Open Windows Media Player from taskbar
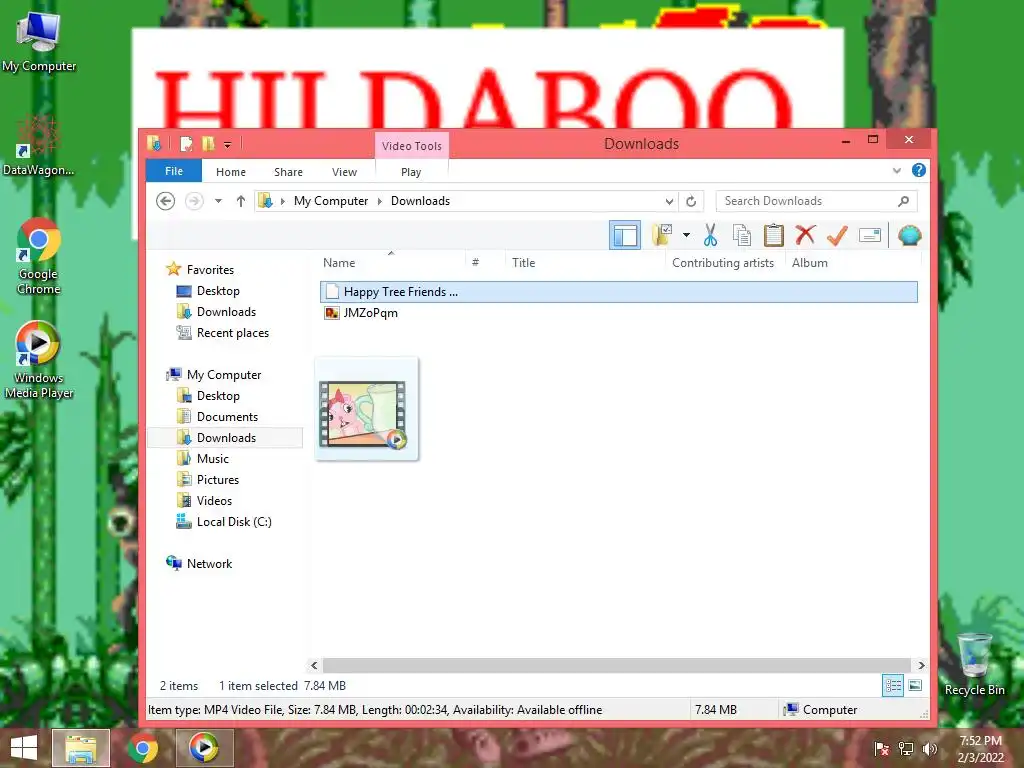Viewport: 1024px width, 768px height. (x=204, y=748)
